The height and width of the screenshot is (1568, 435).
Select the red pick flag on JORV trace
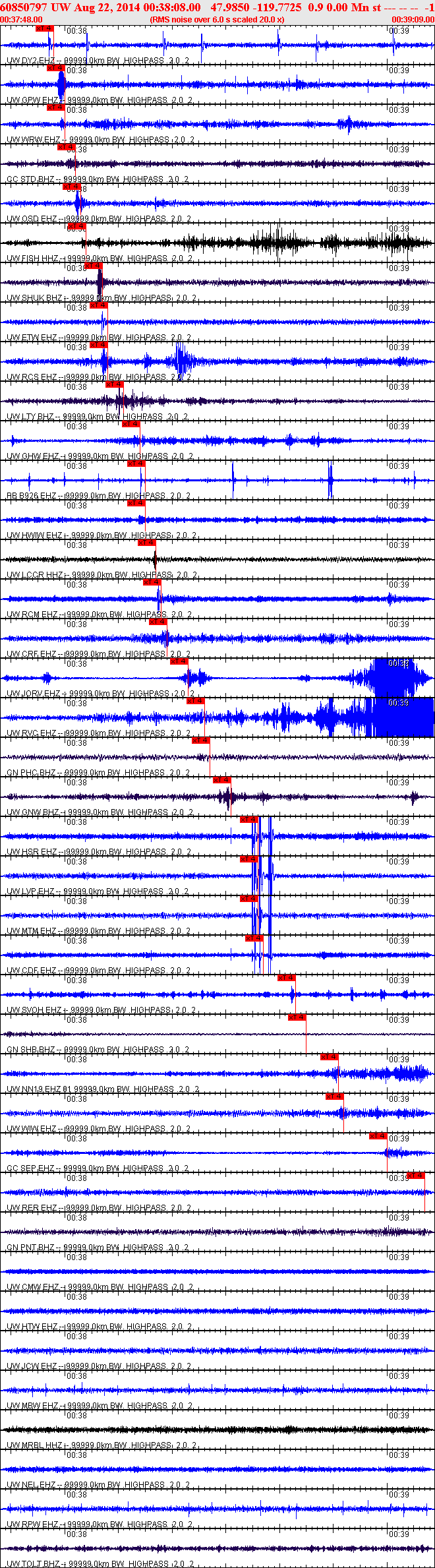point(179,661)
